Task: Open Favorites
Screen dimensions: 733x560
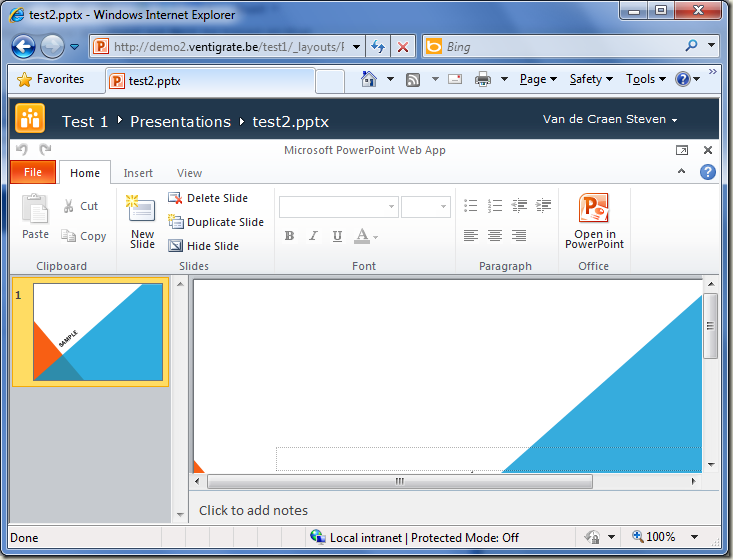Action: click(x=50, y=79)
